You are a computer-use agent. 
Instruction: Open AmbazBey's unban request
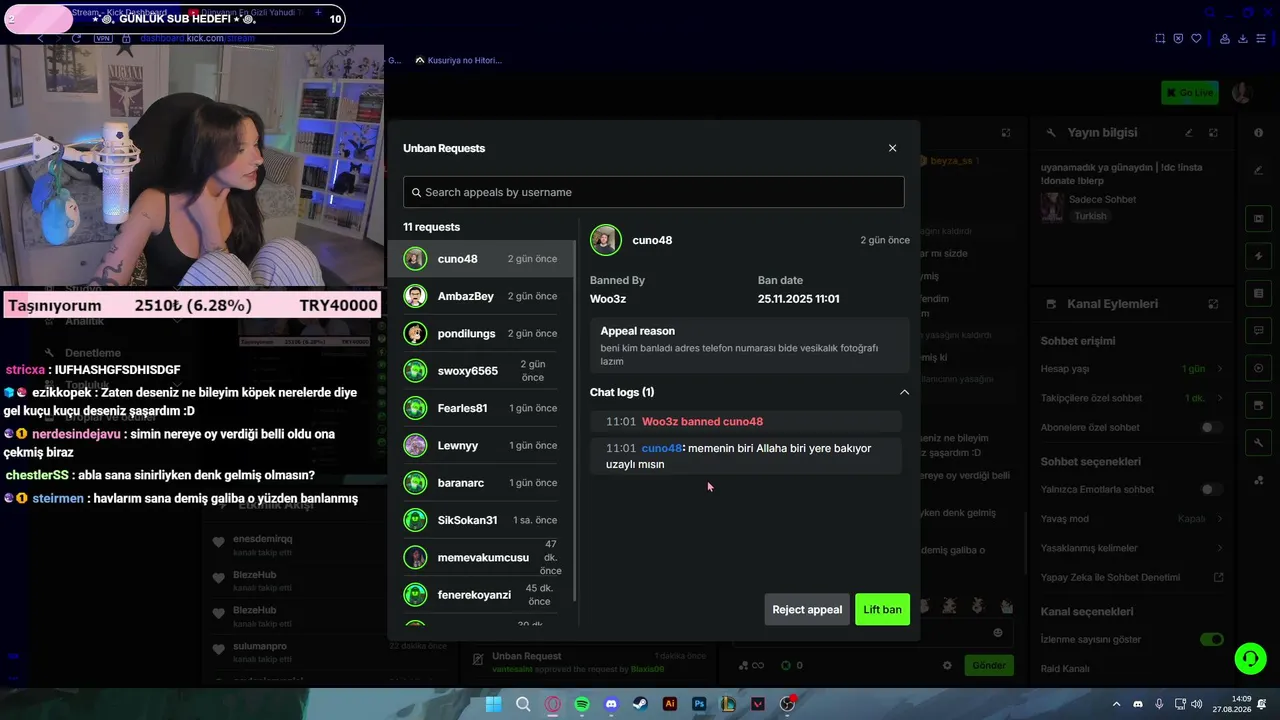[481, 296]
